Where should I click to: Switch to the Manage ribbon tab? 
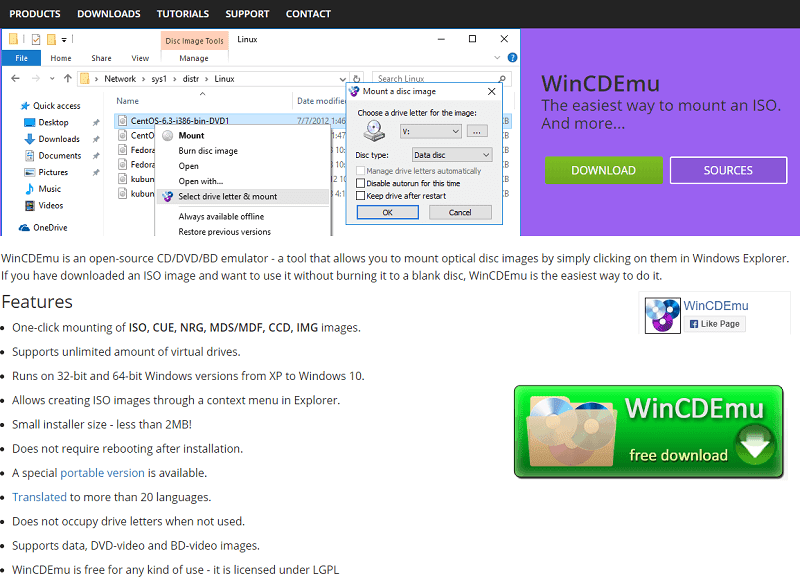(x=194, y=58)
